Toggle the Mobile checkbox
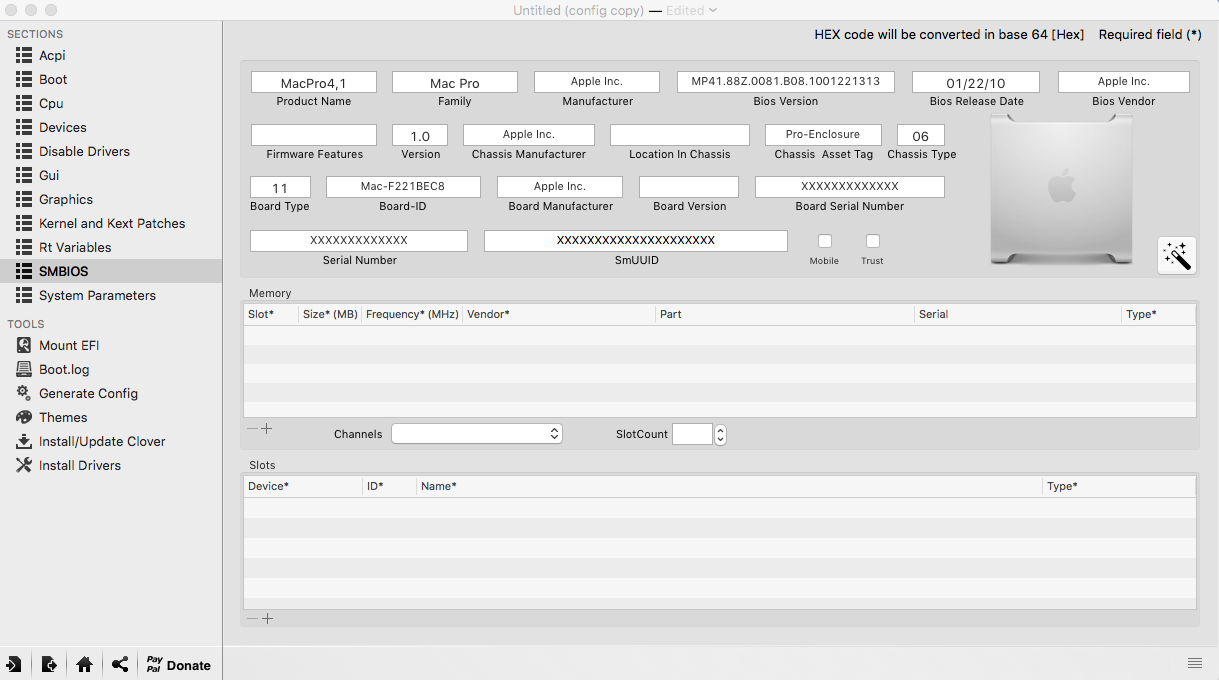This screenshot has width=1219, height=680. pyautogui.click(x=825, y=241)
